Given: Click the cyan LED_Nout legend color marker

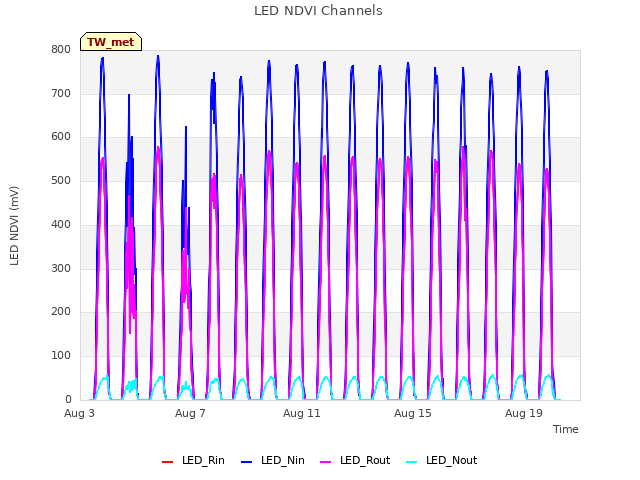Looking at the screenshot, I should pyautogui.click(x=412, y=462).
